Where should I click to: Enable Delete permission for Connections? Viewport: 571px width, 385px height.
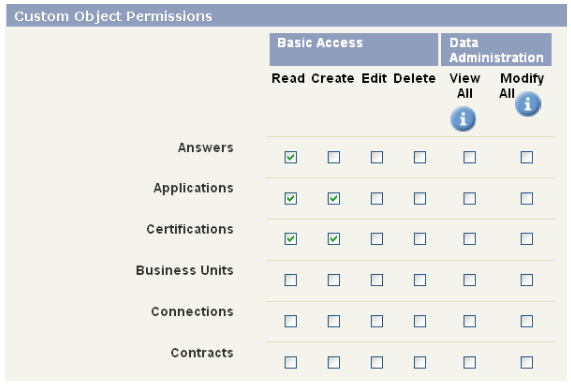420,321
